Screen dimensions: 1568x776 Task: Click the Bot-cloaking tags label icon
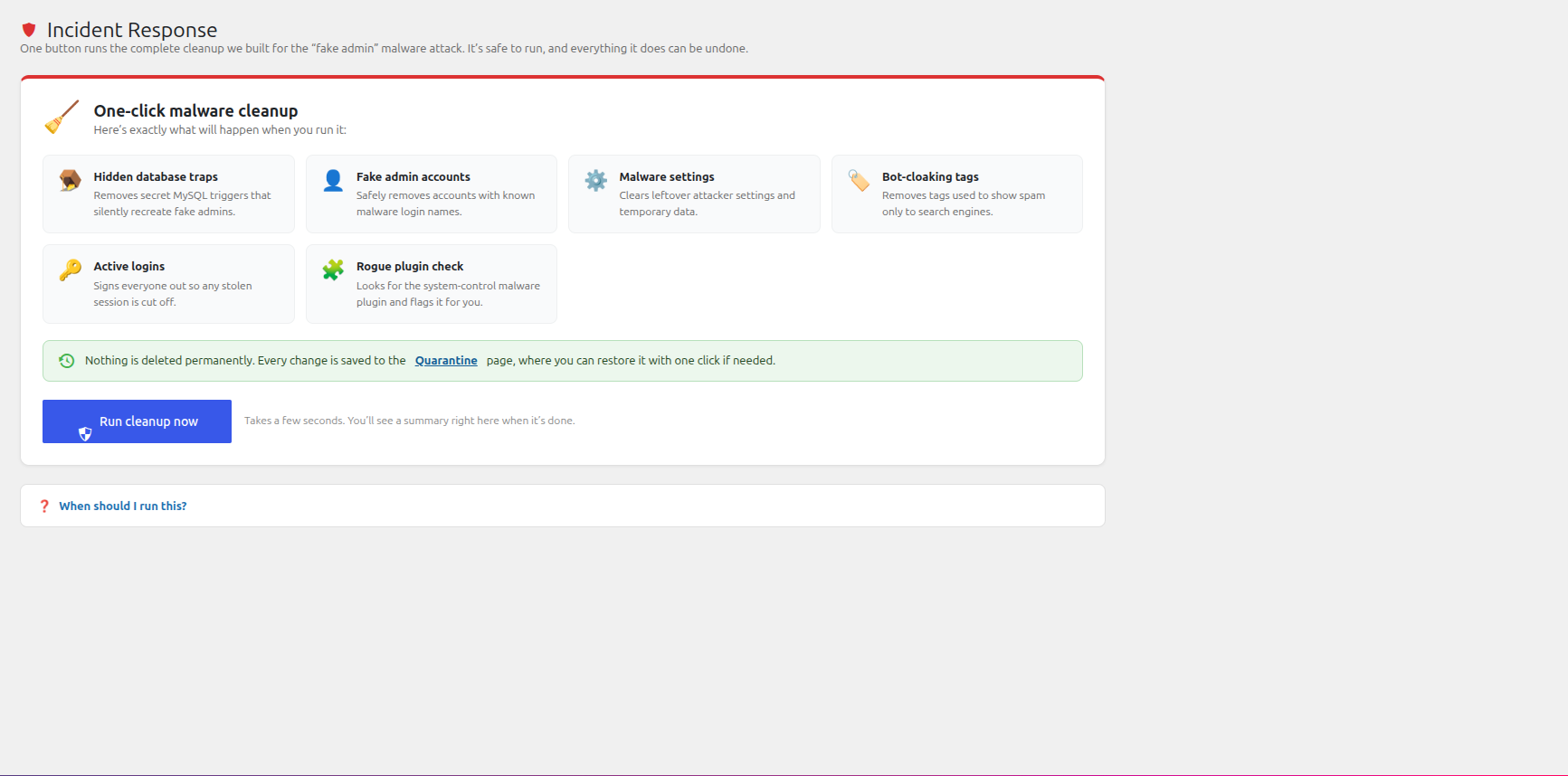tap(859, 180)
